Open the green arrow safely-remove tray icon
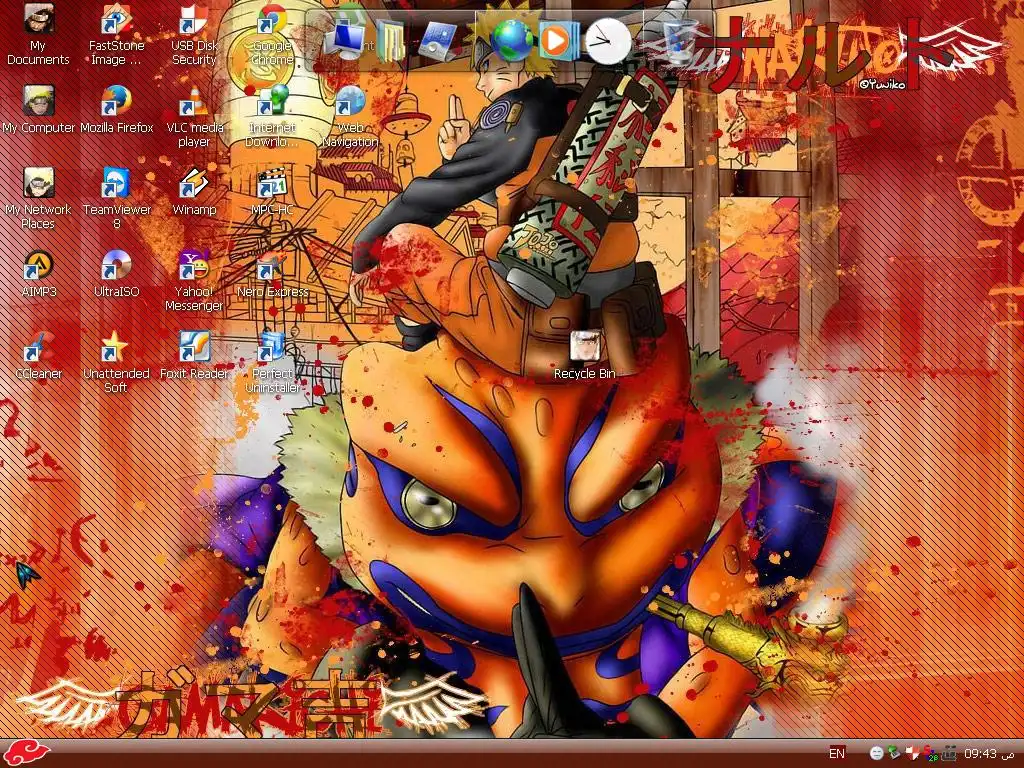 tap(895, 754)
